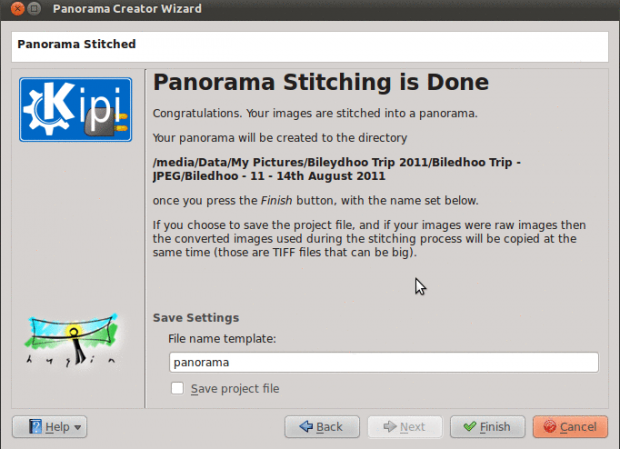Click the Save Settings section label
620x449 pixels.
click(196, 318)
